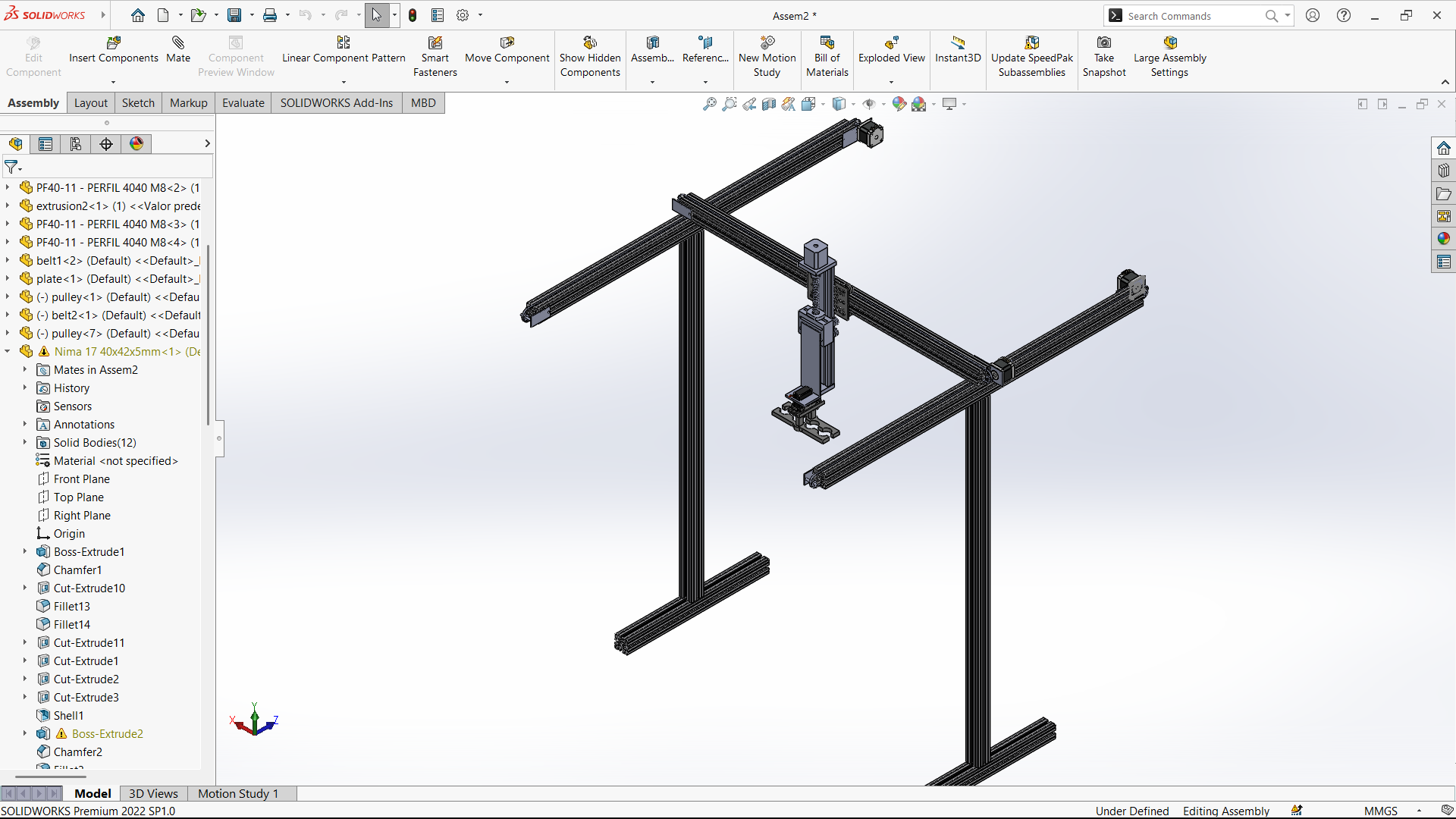Image resolution: width=1456 pixels, height=819 pixels.
Task: Click the Rebuild traffic light icon
Action: tap(413, 15)
